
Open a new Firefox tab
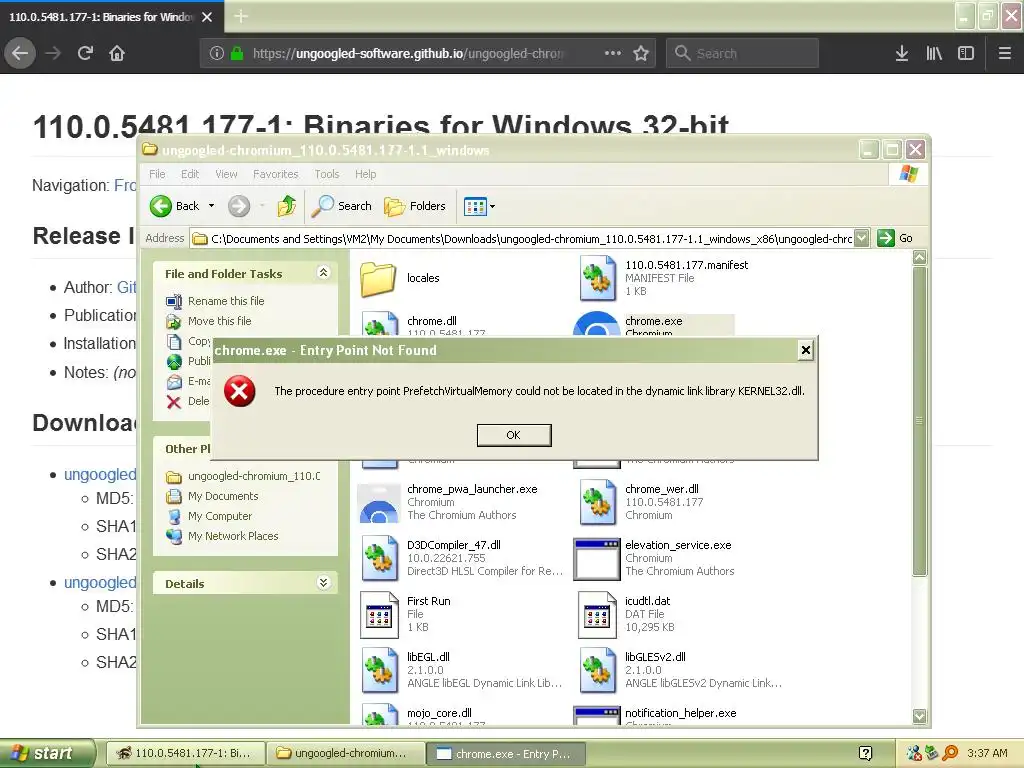[x=241, y=16]
